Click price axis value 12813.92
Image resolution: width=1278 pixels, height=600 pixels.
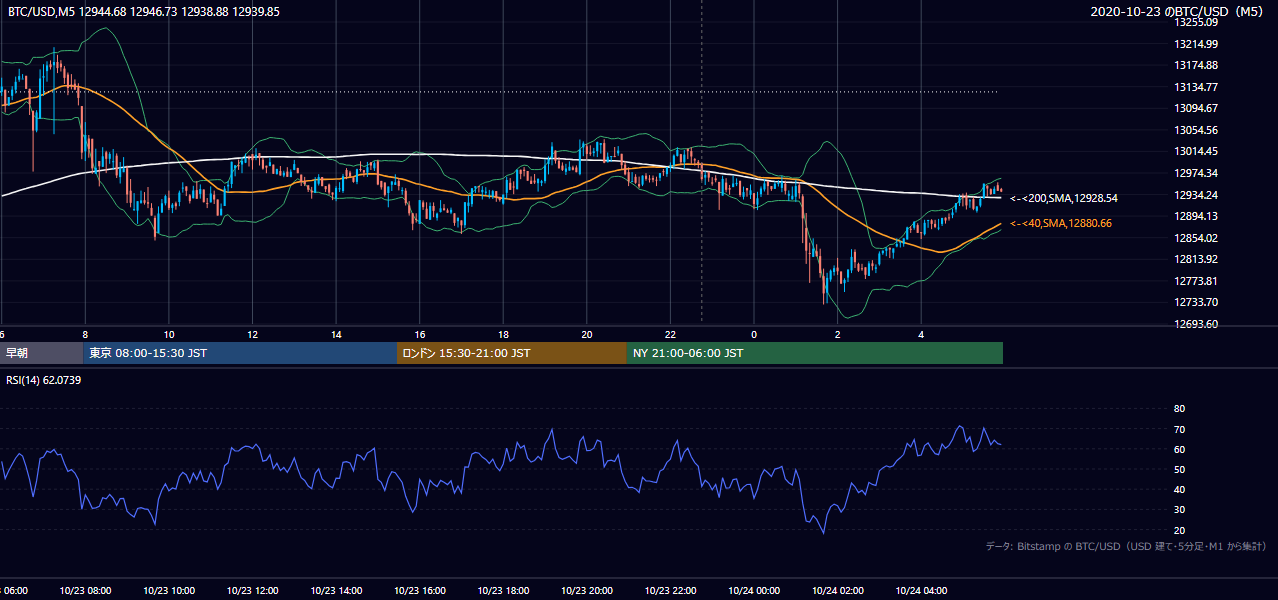tap(1196, 259)
